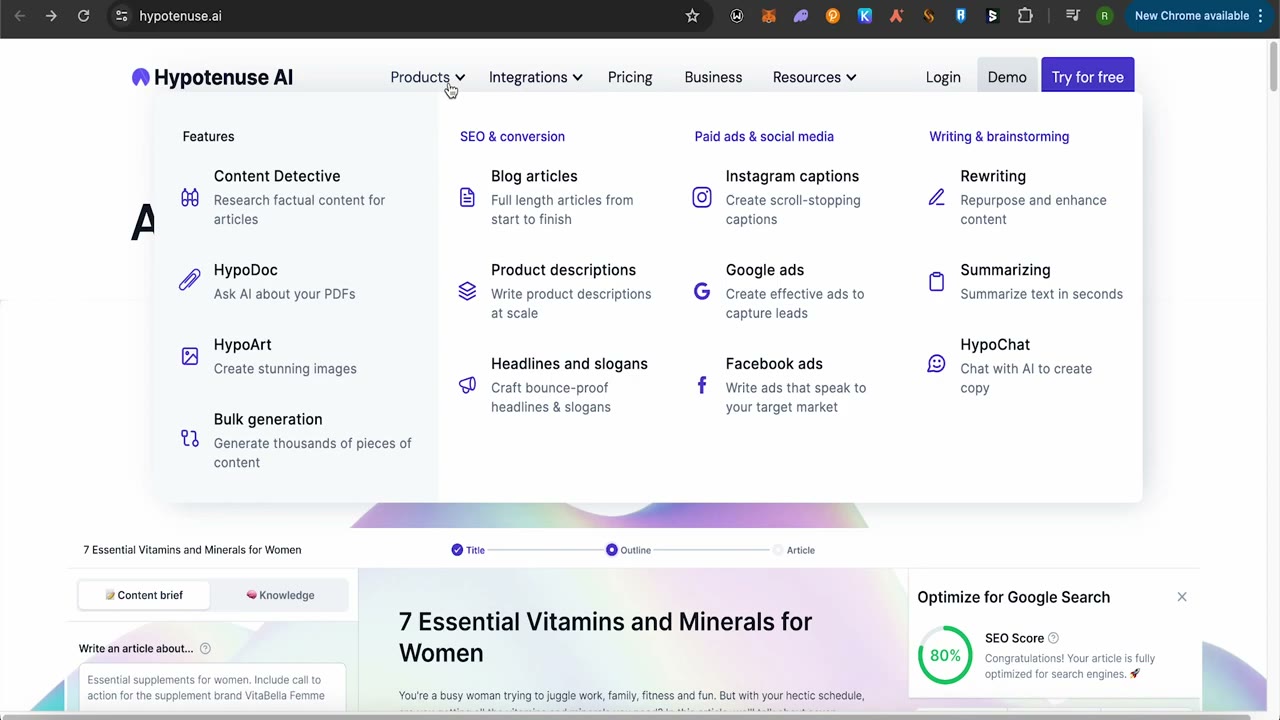Click the Instagram captions icon
This screenshot has width=1280, height=720.
click(x=702, y=198)
